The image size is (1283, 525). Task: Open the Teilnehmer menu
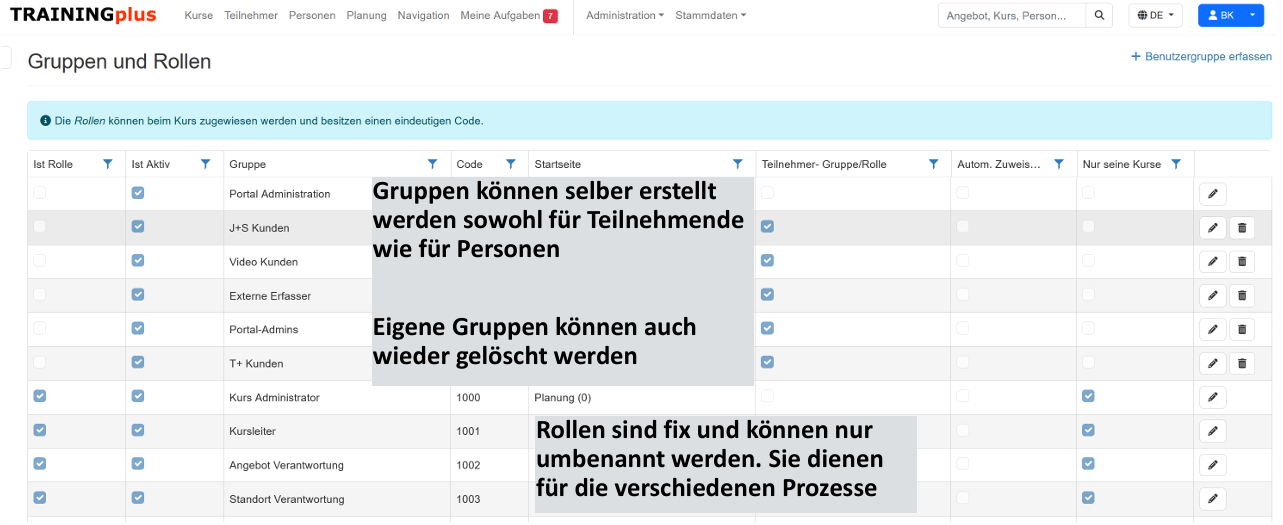[x=251, y=16]
